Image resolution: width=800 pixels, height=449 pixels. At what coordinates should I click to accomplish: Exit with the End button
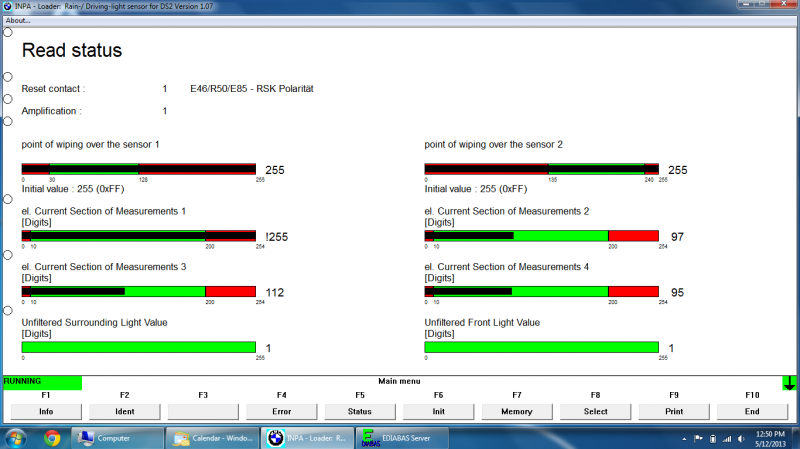pyautogui.click(x=752, y=411)
